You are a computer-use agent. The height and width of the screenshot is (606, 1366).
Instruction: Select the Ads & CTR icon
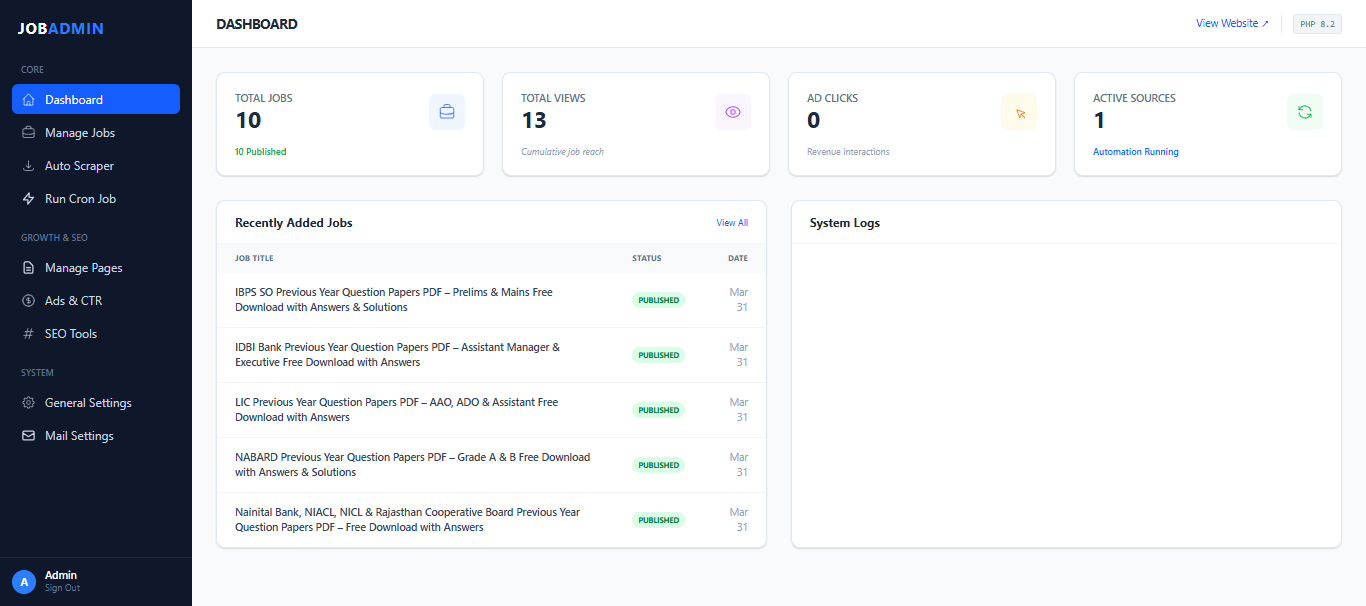27,300
